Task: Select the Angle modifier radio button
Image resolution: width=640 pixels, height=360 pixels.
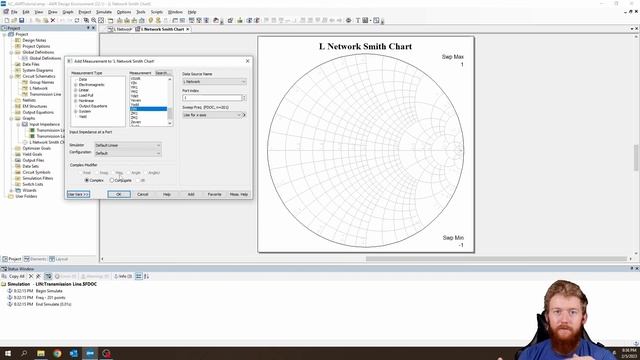Action: (128, 173)
